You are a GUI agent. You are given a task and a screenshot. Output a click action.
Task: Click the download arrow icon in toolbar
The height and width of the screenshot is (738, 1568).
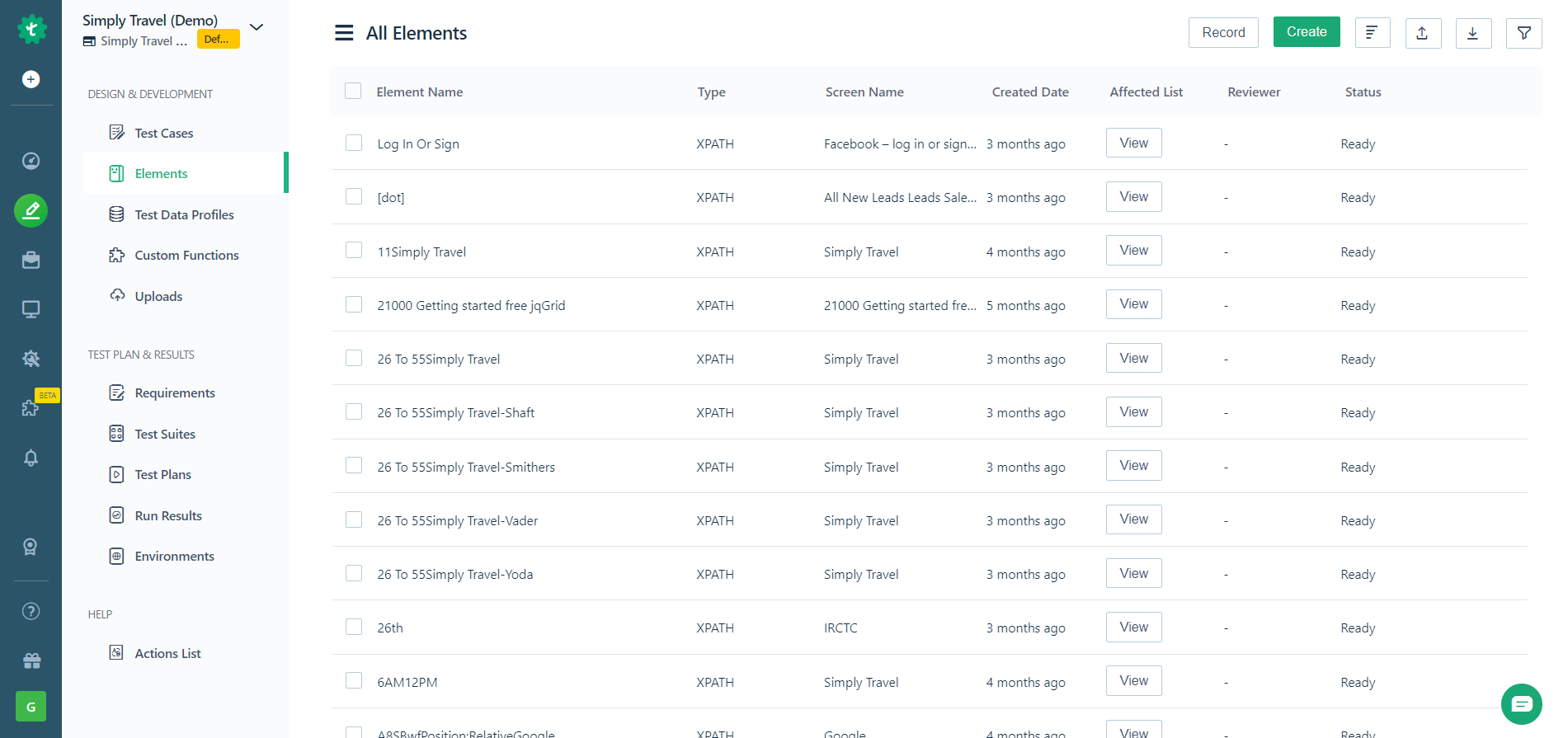pos(1473,33)
